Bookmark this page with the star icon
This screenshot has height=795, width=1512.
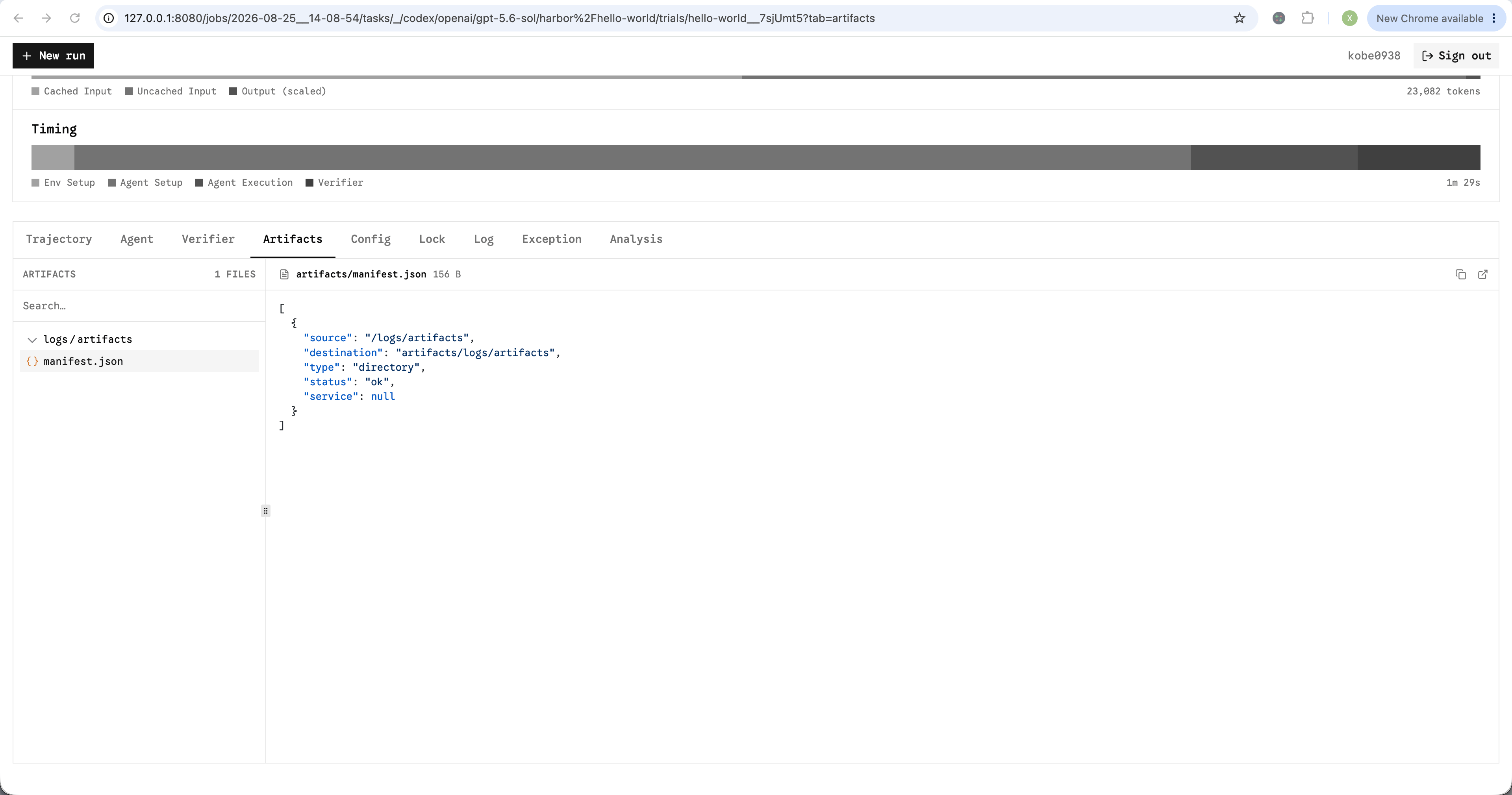click(x=1239, y=18)
